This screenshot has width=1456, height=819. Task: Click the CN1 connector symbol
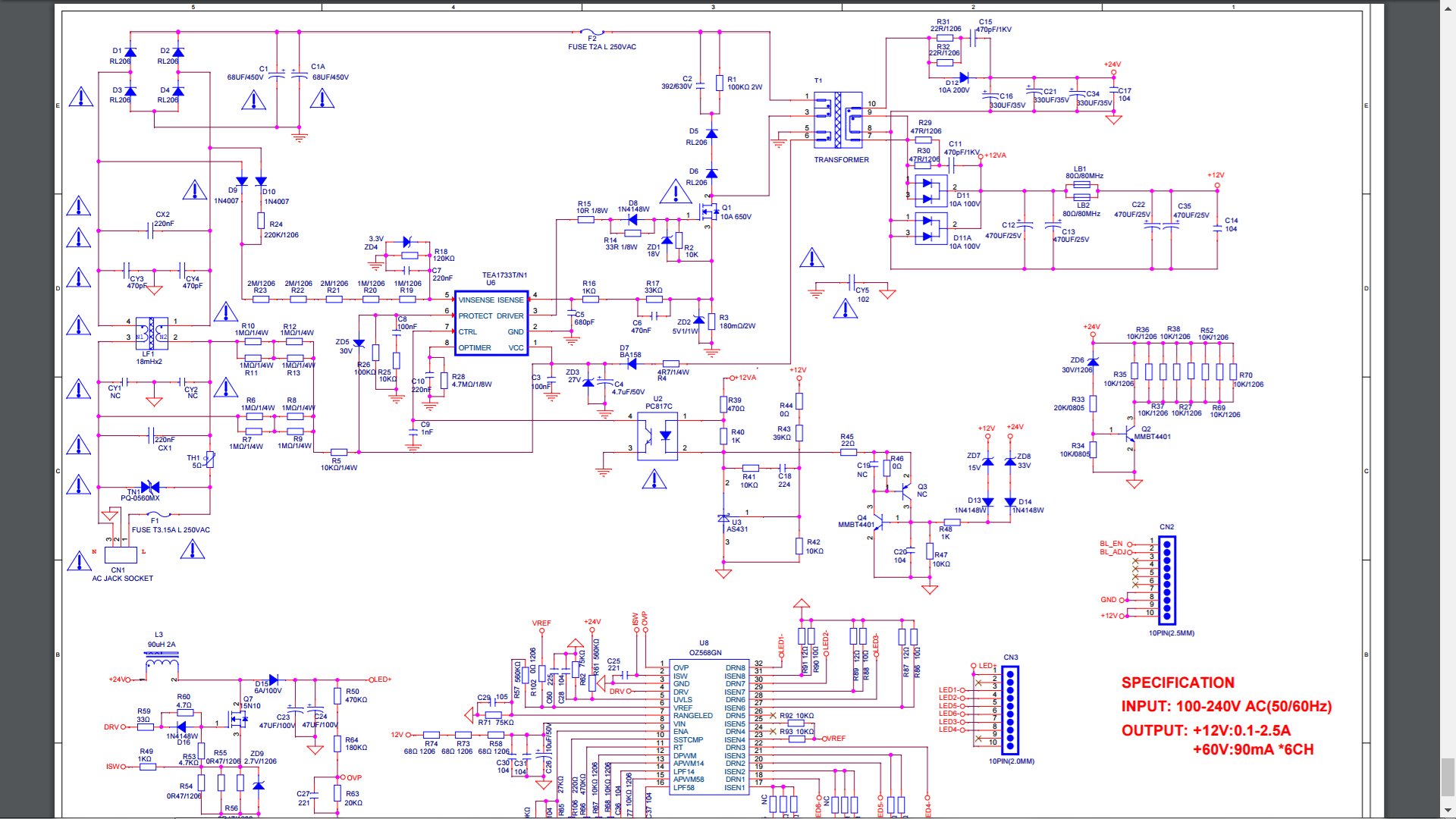click(x=121, y=554)
